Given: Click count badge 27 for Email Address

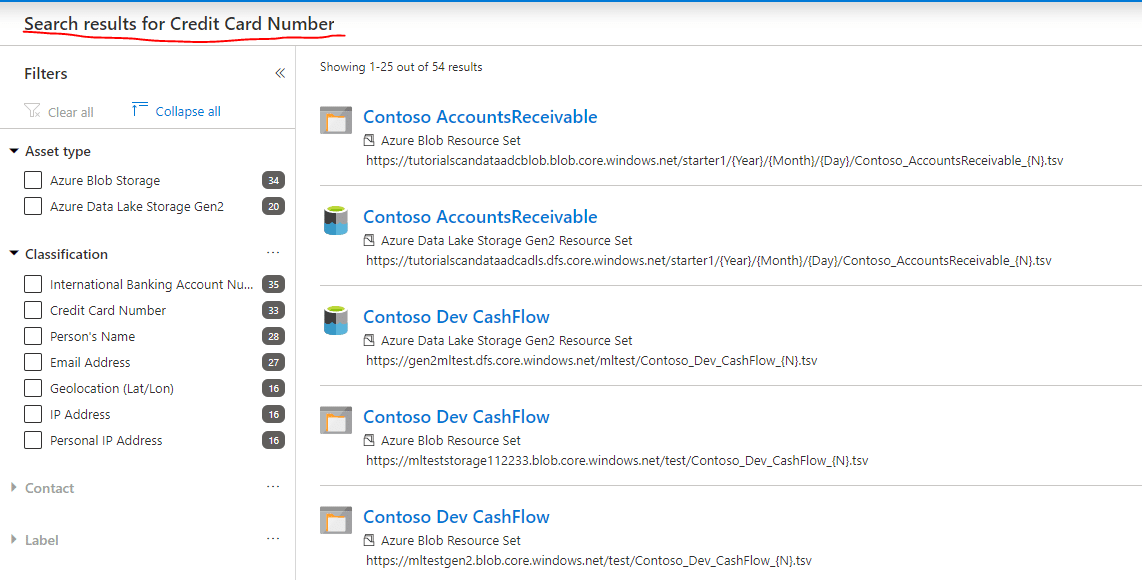Looking at the screenshot, I should coord(273,362).
